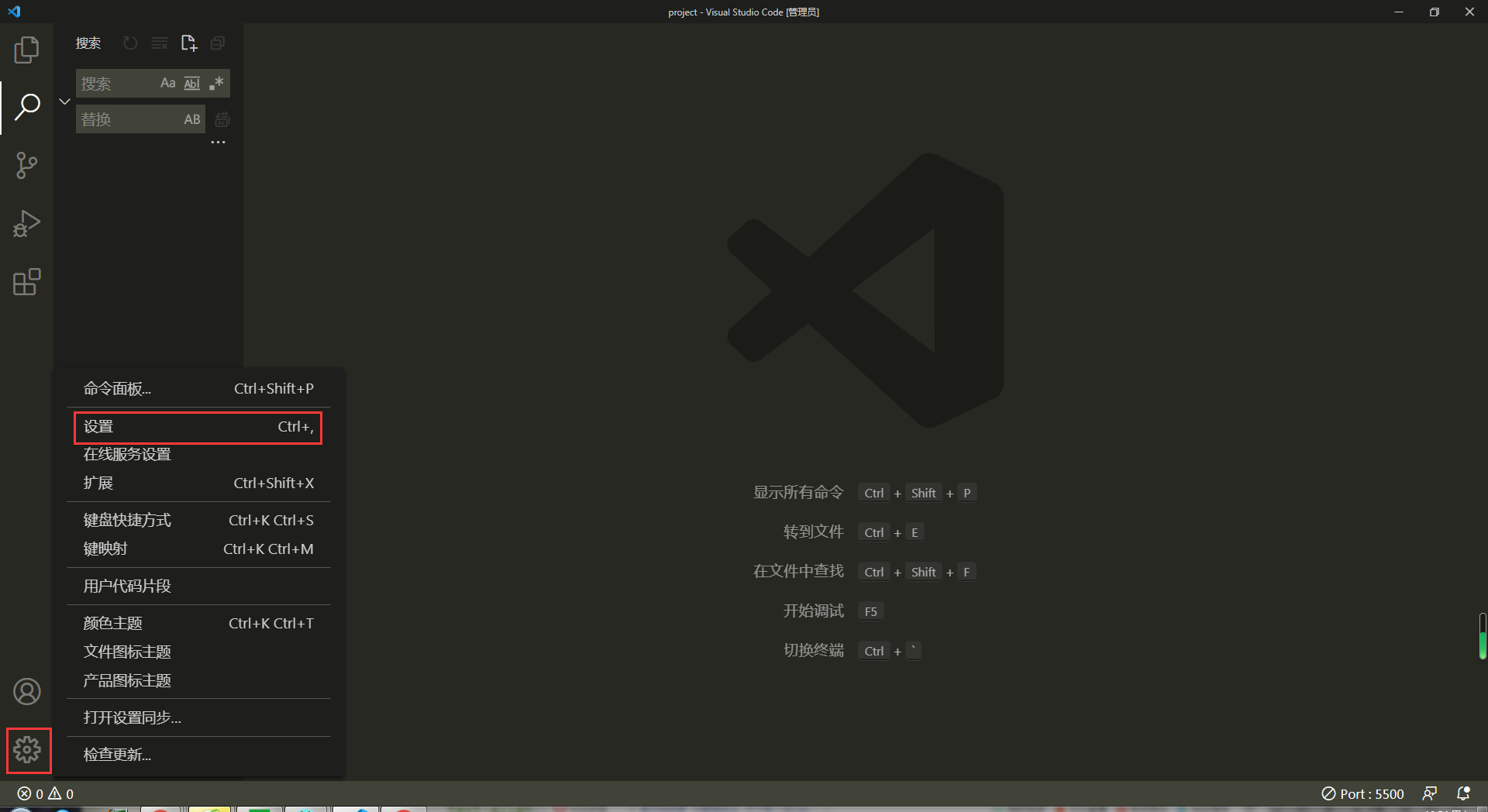The width and height of the screenshot is (1488, 812).
Task: Open the Explorer view in activity bar
Action: point(26,50)
